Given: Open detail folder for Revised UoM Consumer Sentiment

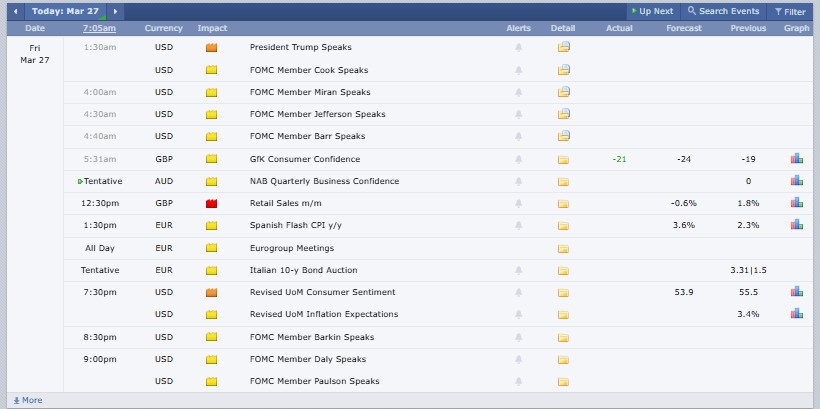Looking at the screenshot, I should click(563, 292).
